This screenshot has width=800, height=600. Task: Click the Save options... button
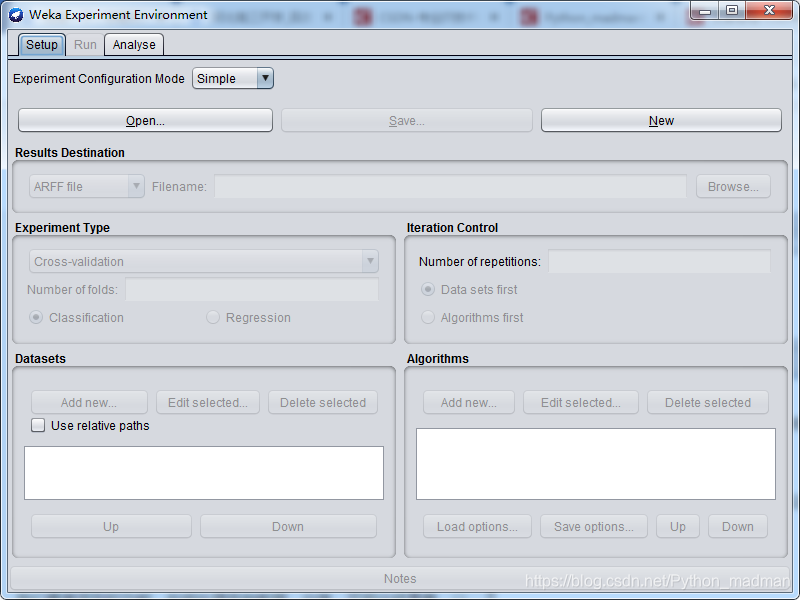click(x=594, y=527)
